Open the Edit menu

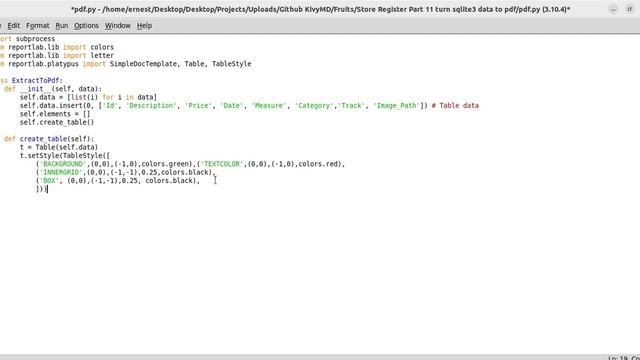pos(13,26)
